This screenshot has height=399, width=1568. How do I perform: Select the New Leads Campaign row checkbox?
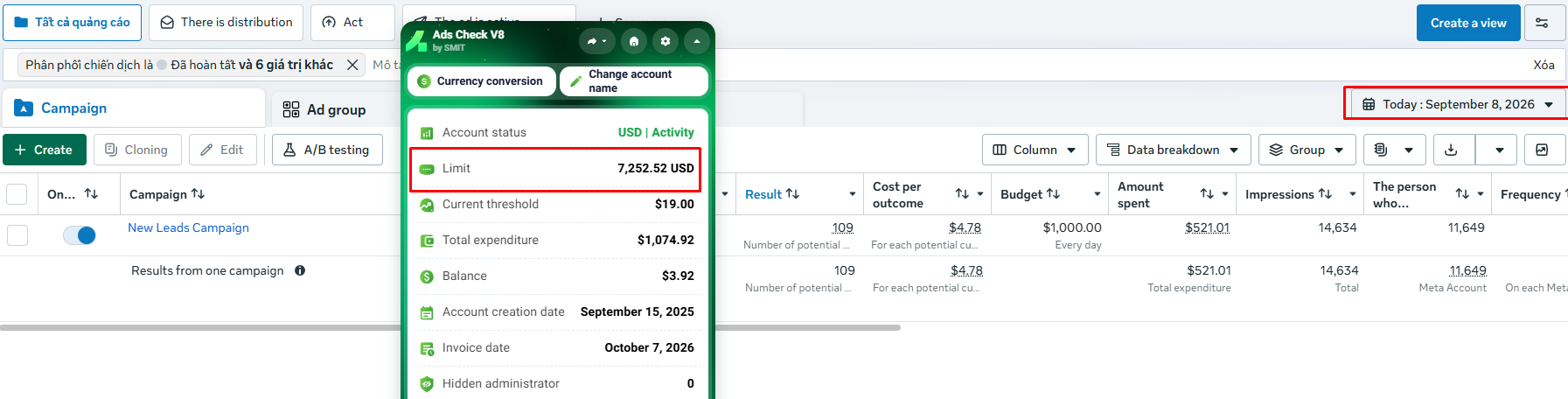17,235
